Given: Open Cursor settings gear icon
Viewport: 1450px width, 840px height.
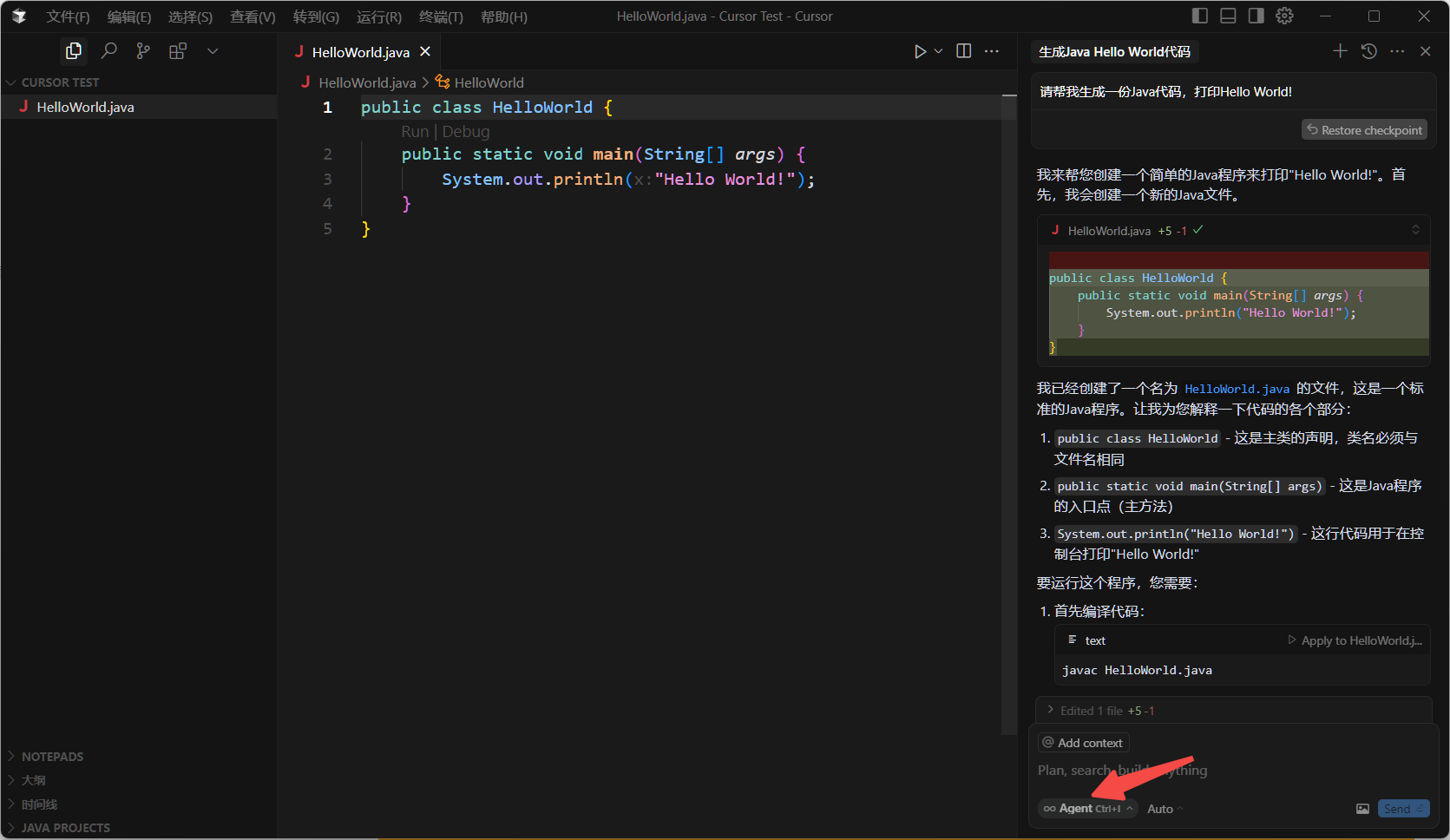Looking at the screenshot, I should [x=1285, y=16].
